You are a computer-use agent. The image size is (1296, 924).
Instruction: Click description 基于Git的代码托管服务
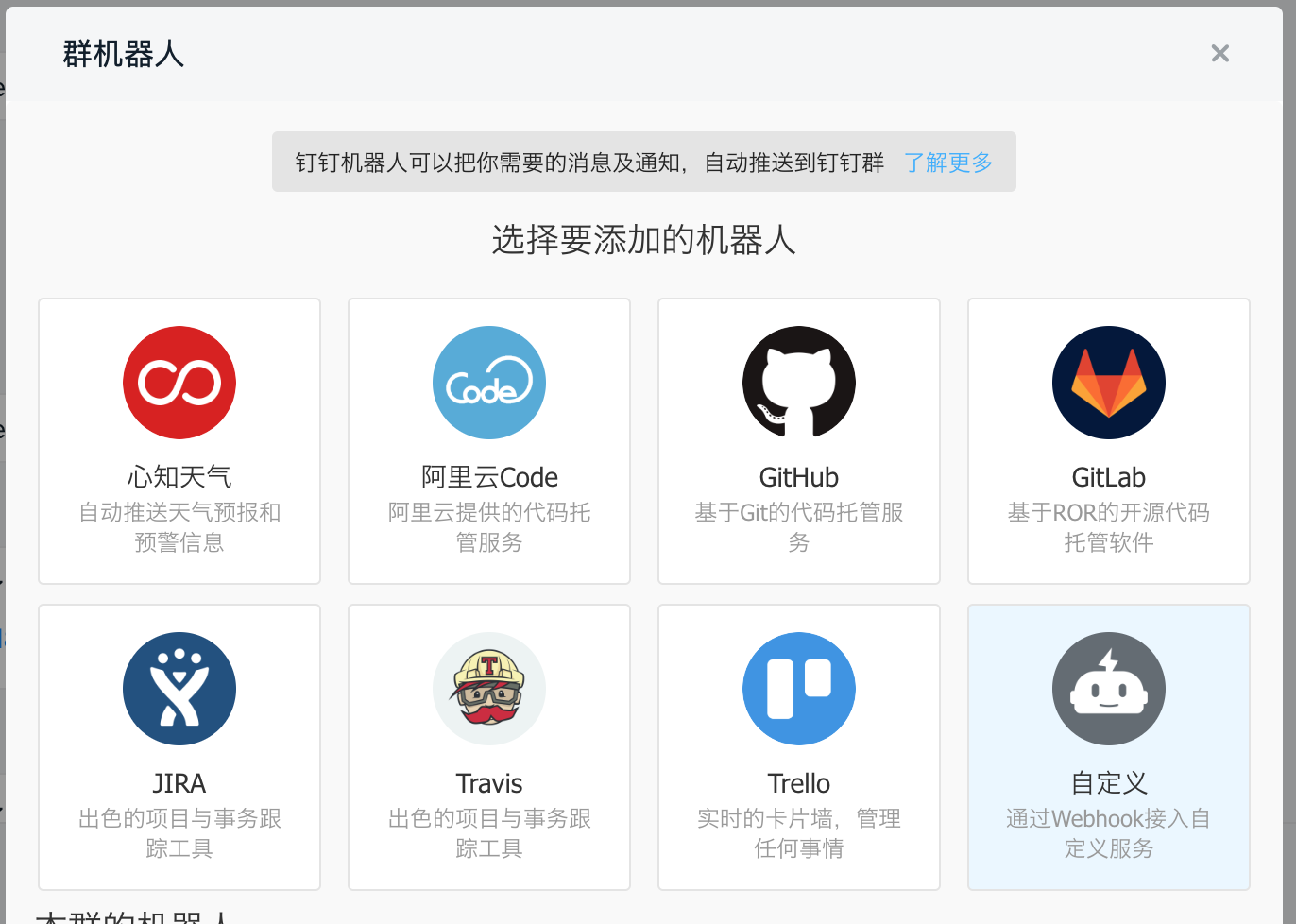click(x=799, y=527)
